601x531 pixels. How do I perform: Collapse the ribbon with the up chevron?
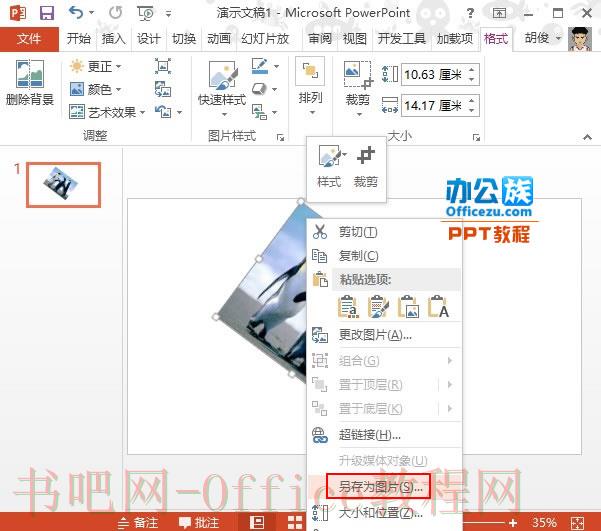(587, 137)
